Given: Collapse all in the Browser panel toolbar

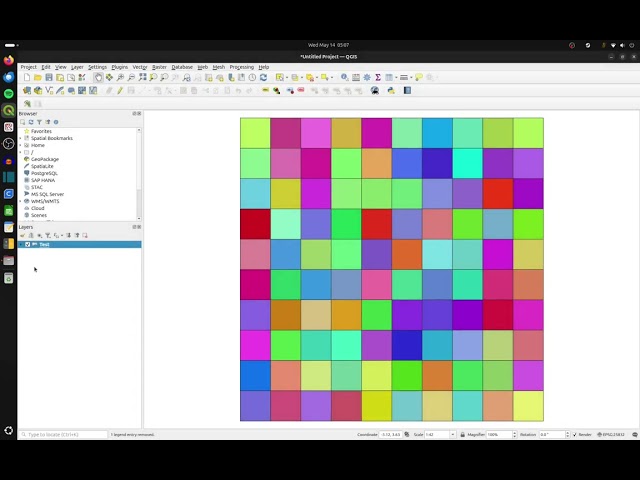Looking at the screenshot, I should click(x=48, y=122).
